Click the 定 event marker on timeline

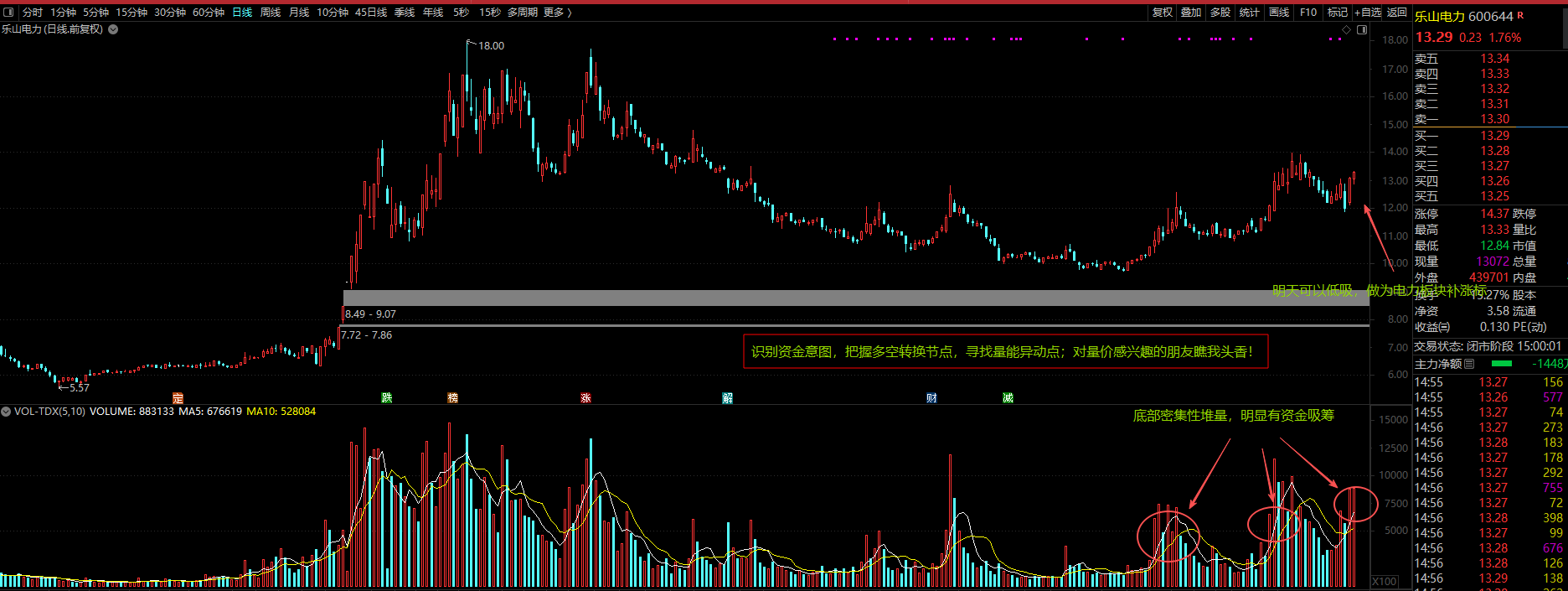pos(178,397)
